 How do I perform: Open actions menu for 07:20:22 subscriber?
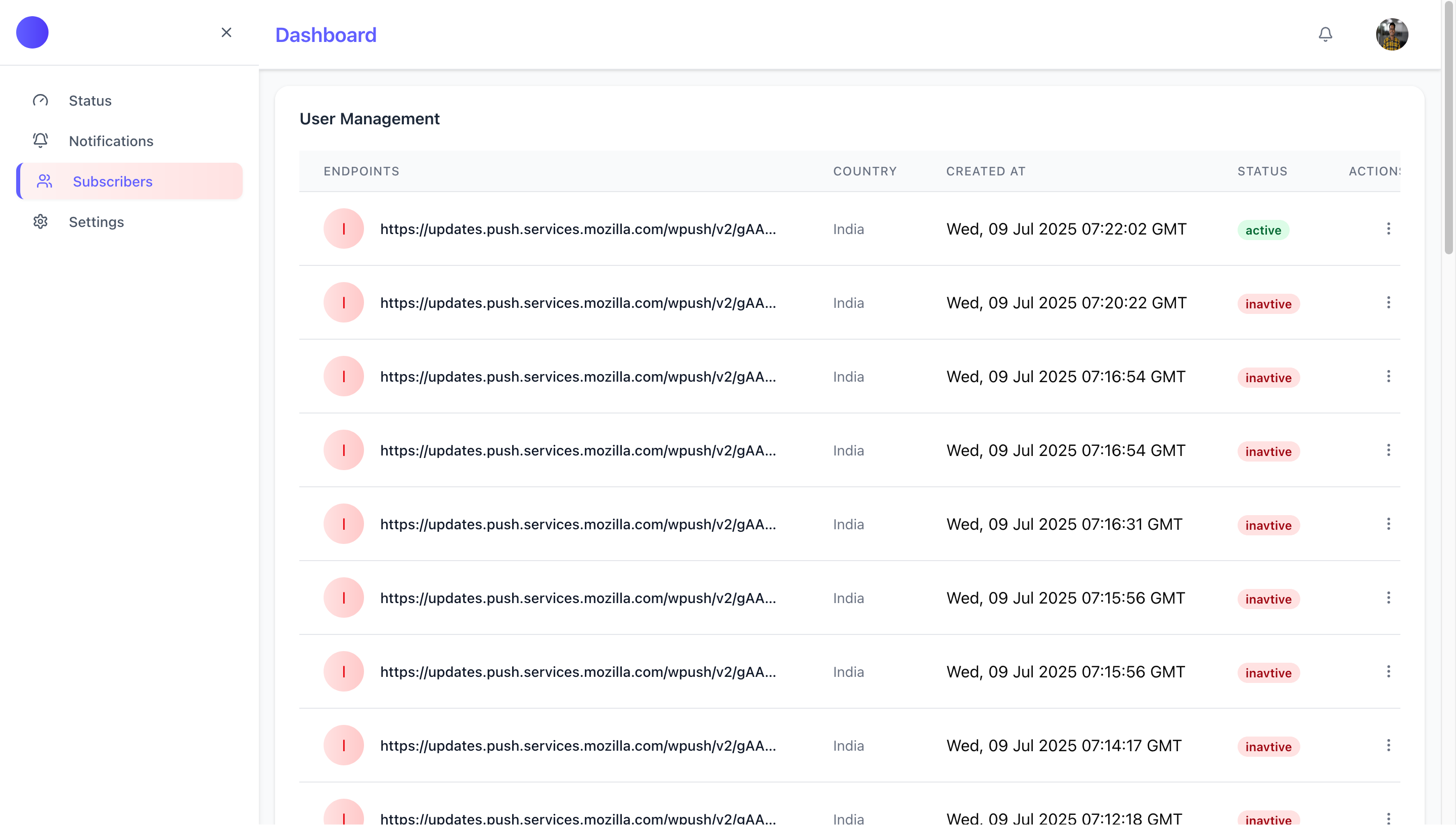[x=1389, y=303]
